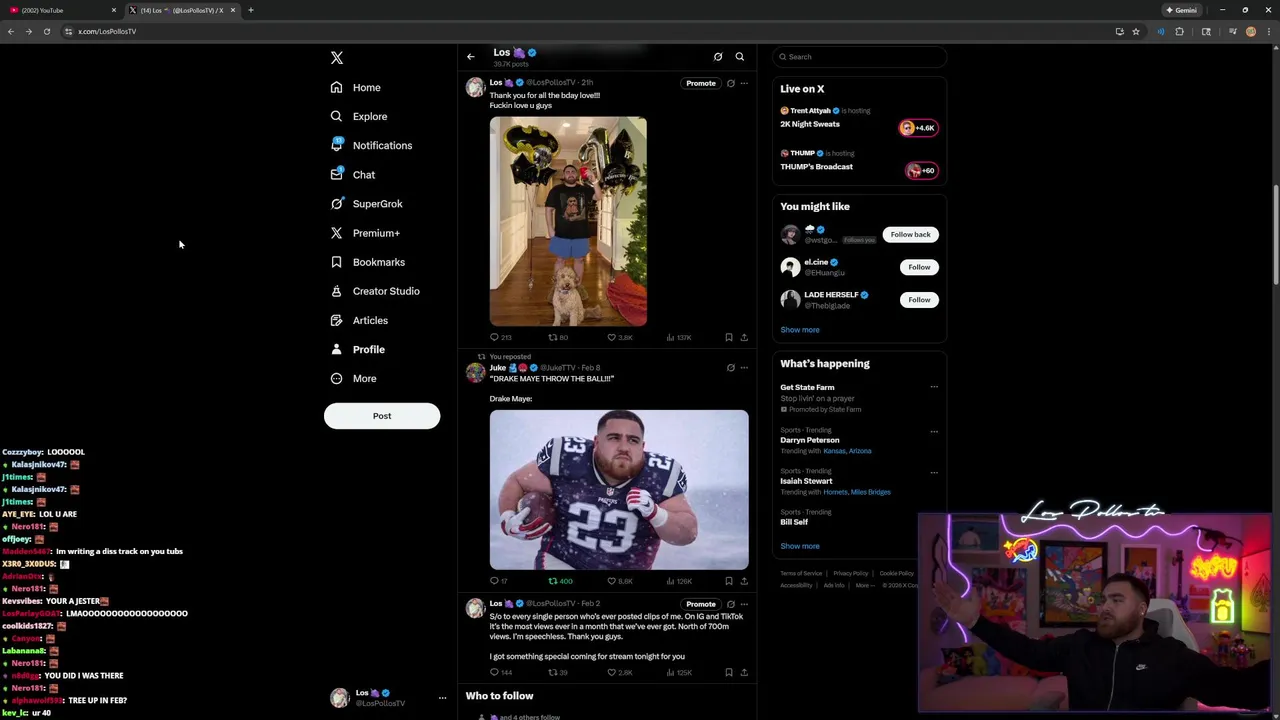1280x720 pixels.
Task: Open Gemini in Chrome
Action: point(1181,10)
